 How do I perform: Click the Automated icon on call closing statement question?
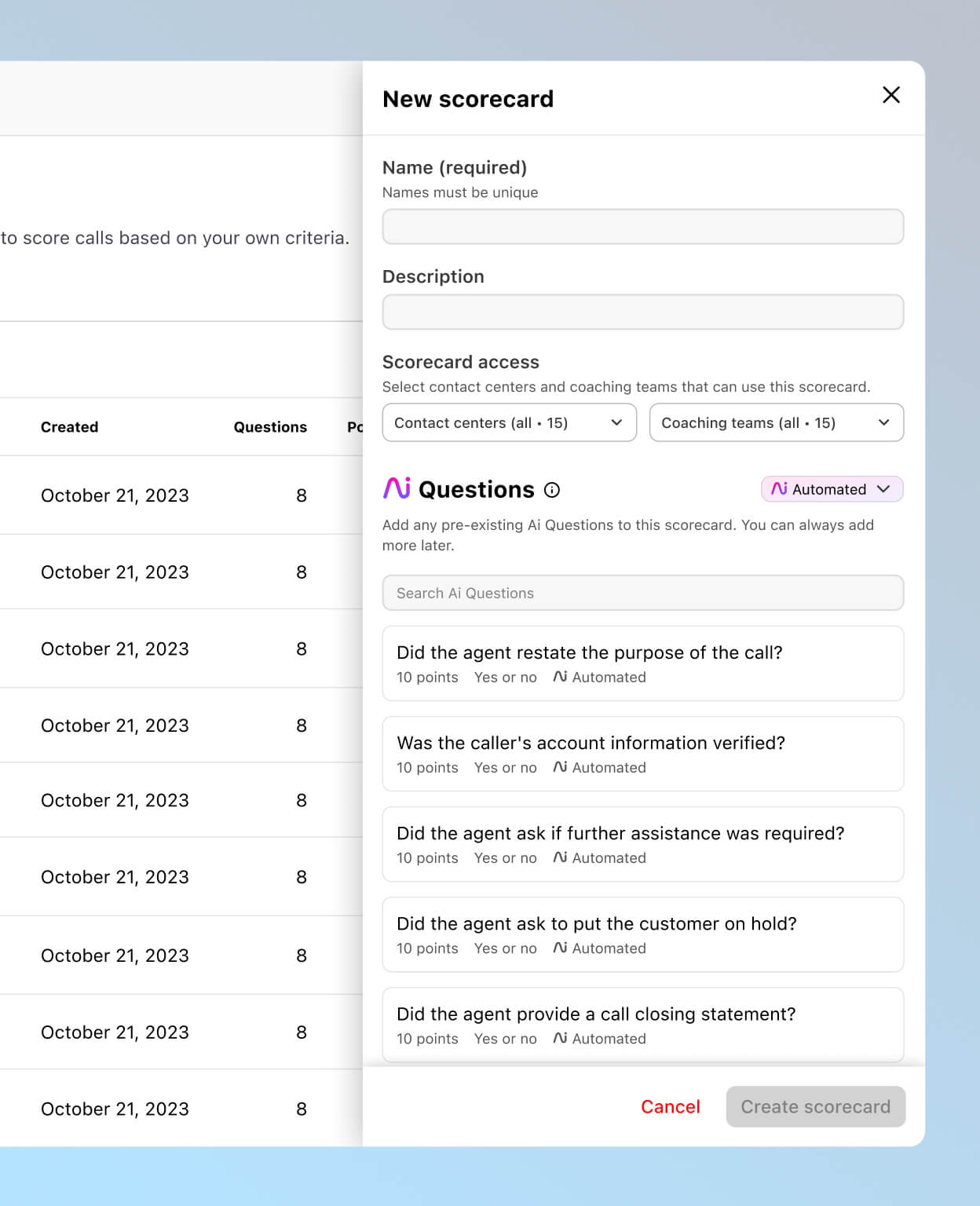tap(560, 1039)
